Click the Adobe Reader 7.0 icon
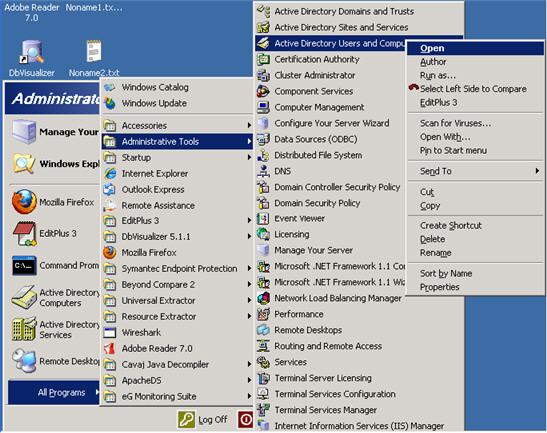This screenshot has height=433, width=547. coord(110,348)
